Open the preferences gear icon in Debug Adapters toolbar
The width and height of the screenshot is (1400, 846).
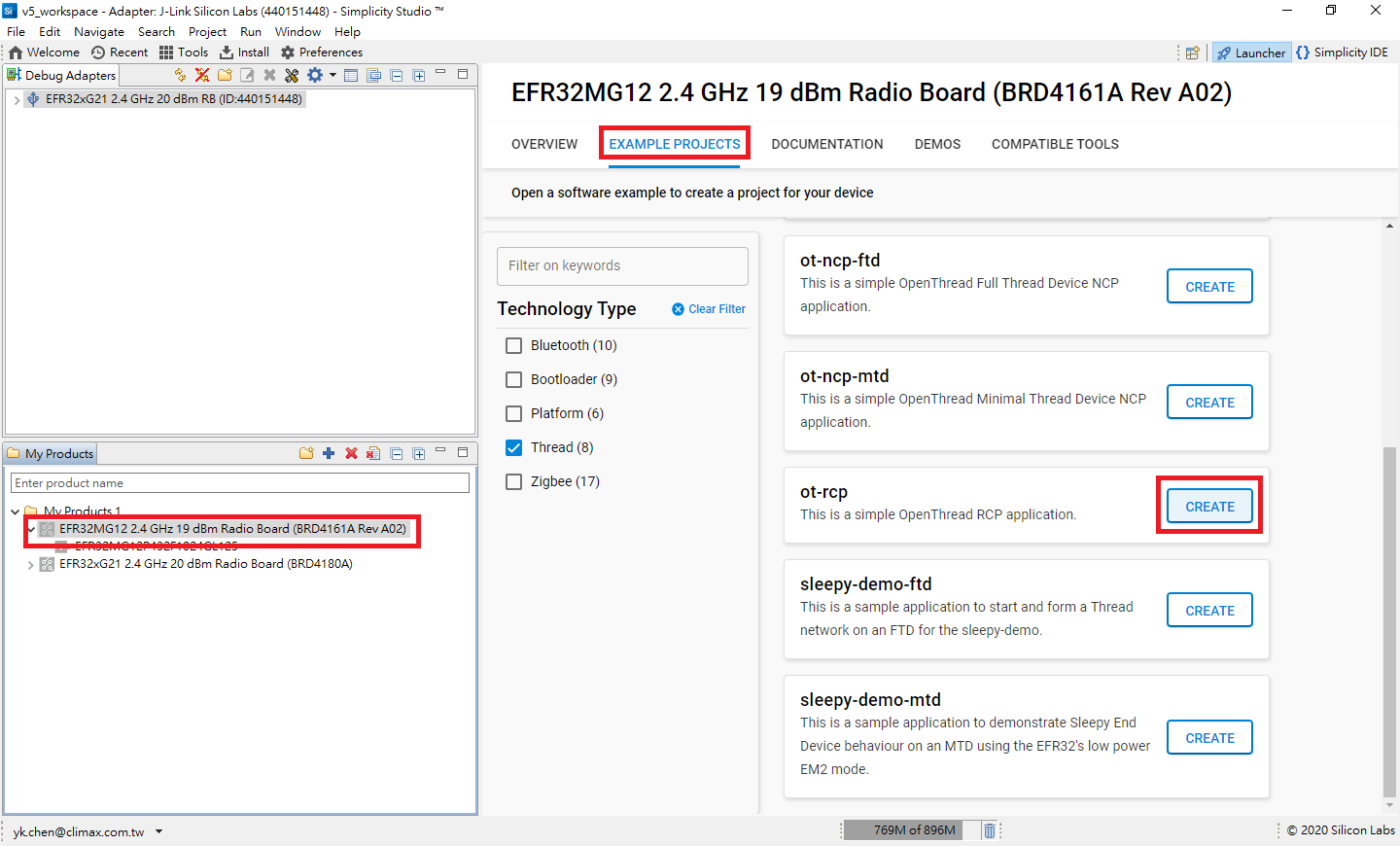tap(313, 75)
